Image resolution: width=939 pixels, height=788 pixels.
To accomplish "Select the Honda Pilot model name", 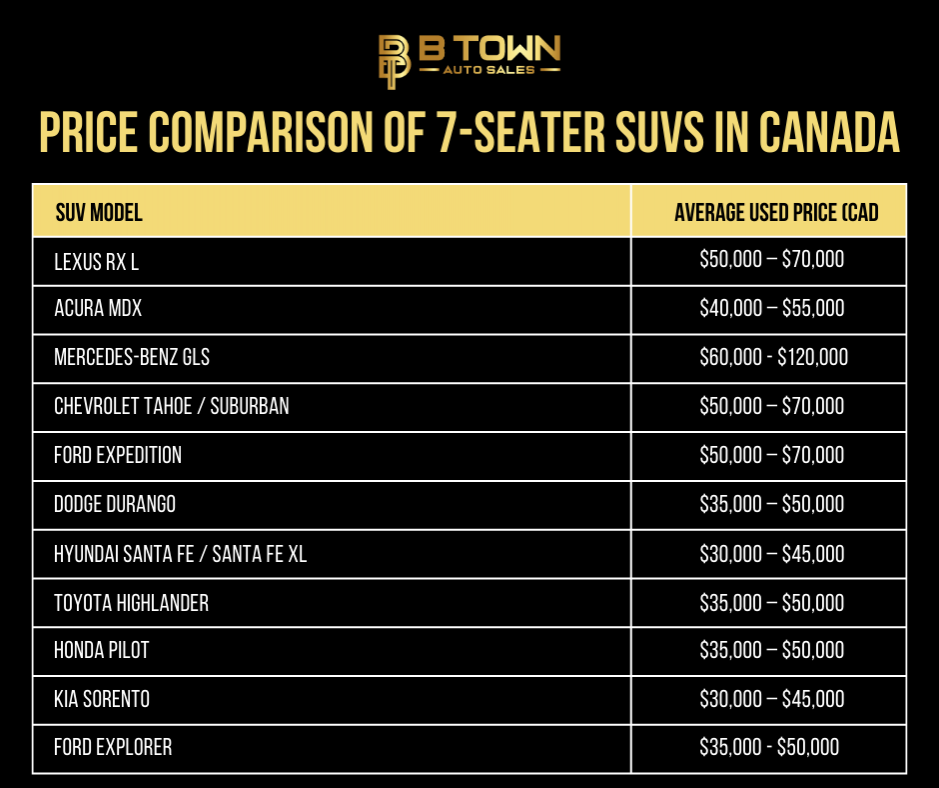I will (101, 650).
